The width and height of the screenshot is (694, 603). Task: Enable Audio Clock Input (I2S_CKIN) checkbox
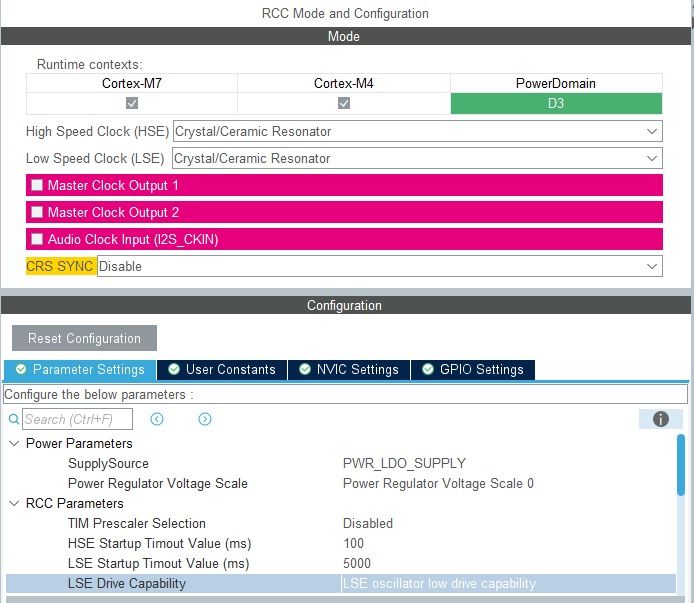pos(37,239)
